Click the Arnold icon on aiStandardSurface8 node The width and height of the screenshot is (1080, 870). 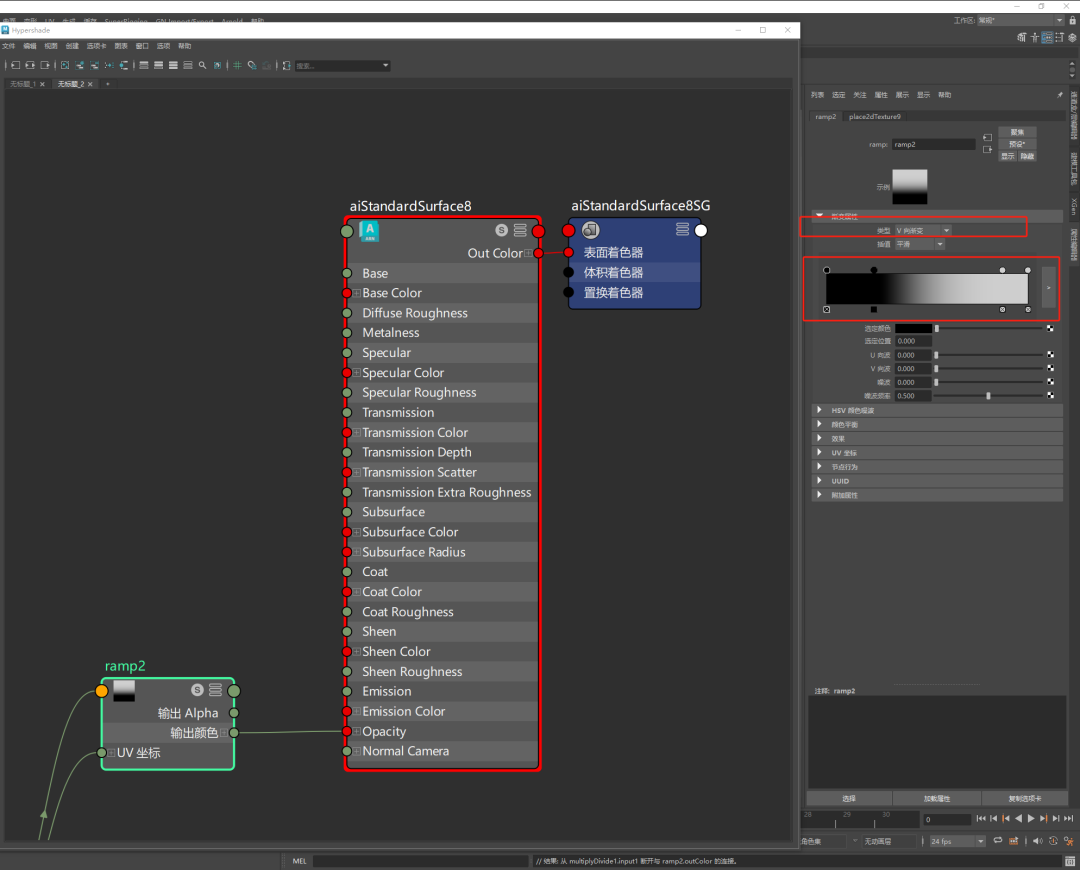point(369,231)
